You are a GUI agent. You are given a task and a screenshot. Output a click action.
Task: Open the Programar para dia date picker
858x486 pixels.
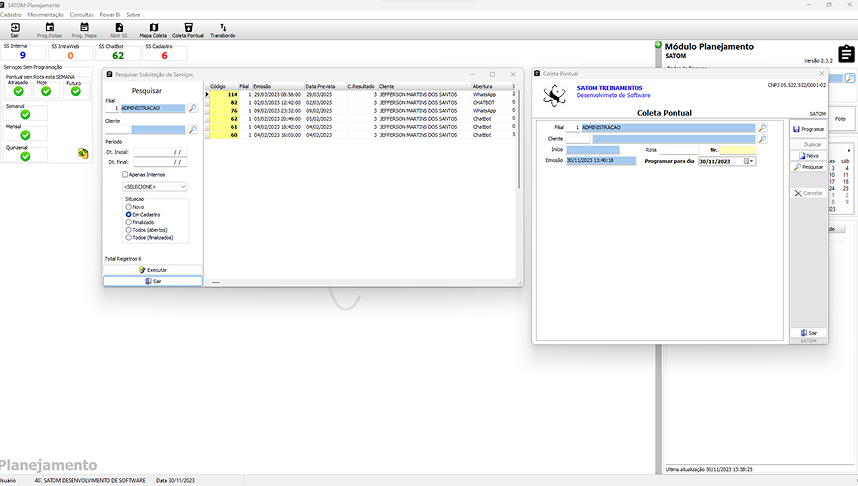pyautogui.click(x=751, y=161)
